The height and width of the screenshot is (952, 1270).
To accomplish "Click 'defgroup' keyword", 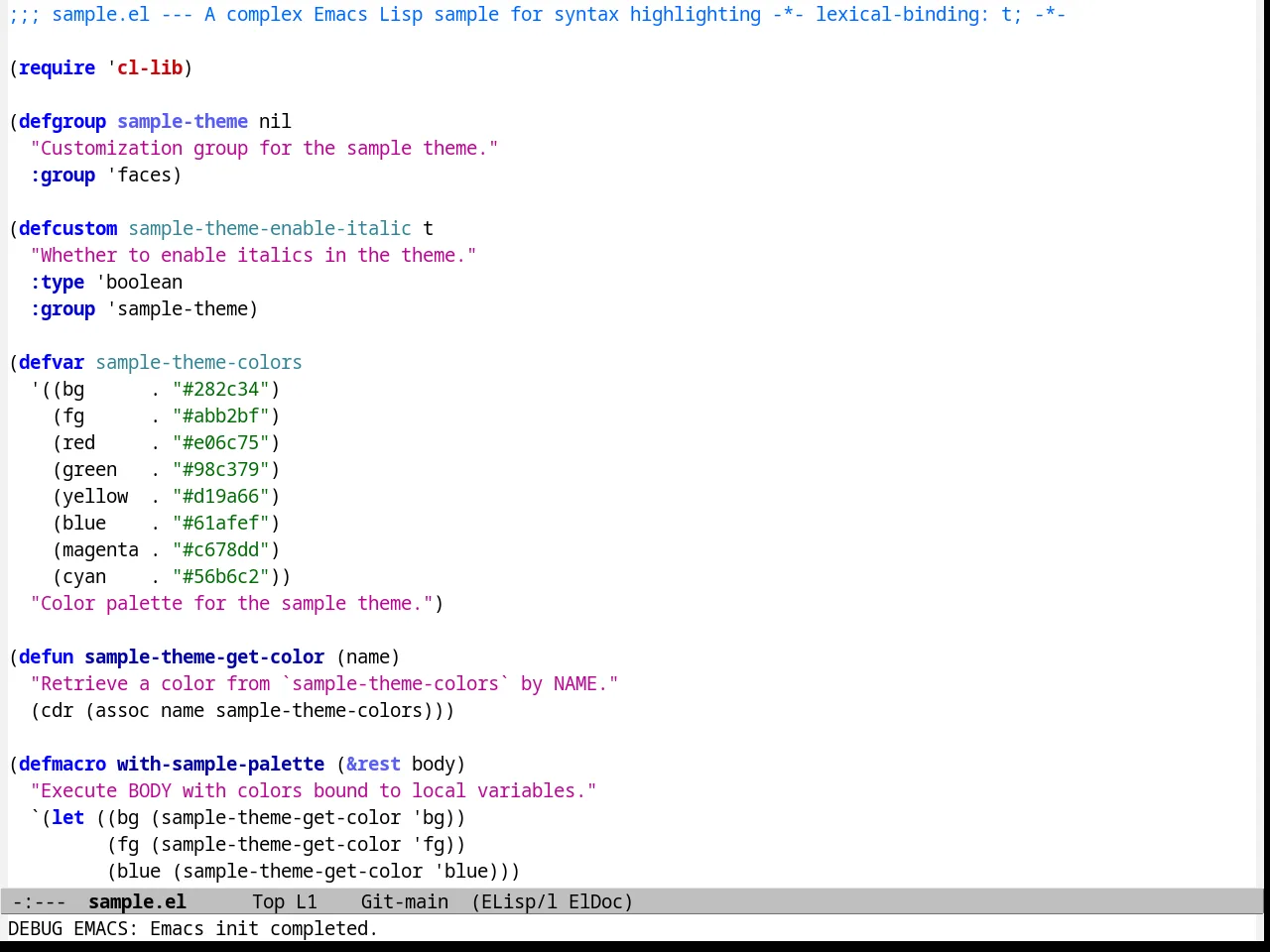I will point(63,121).
